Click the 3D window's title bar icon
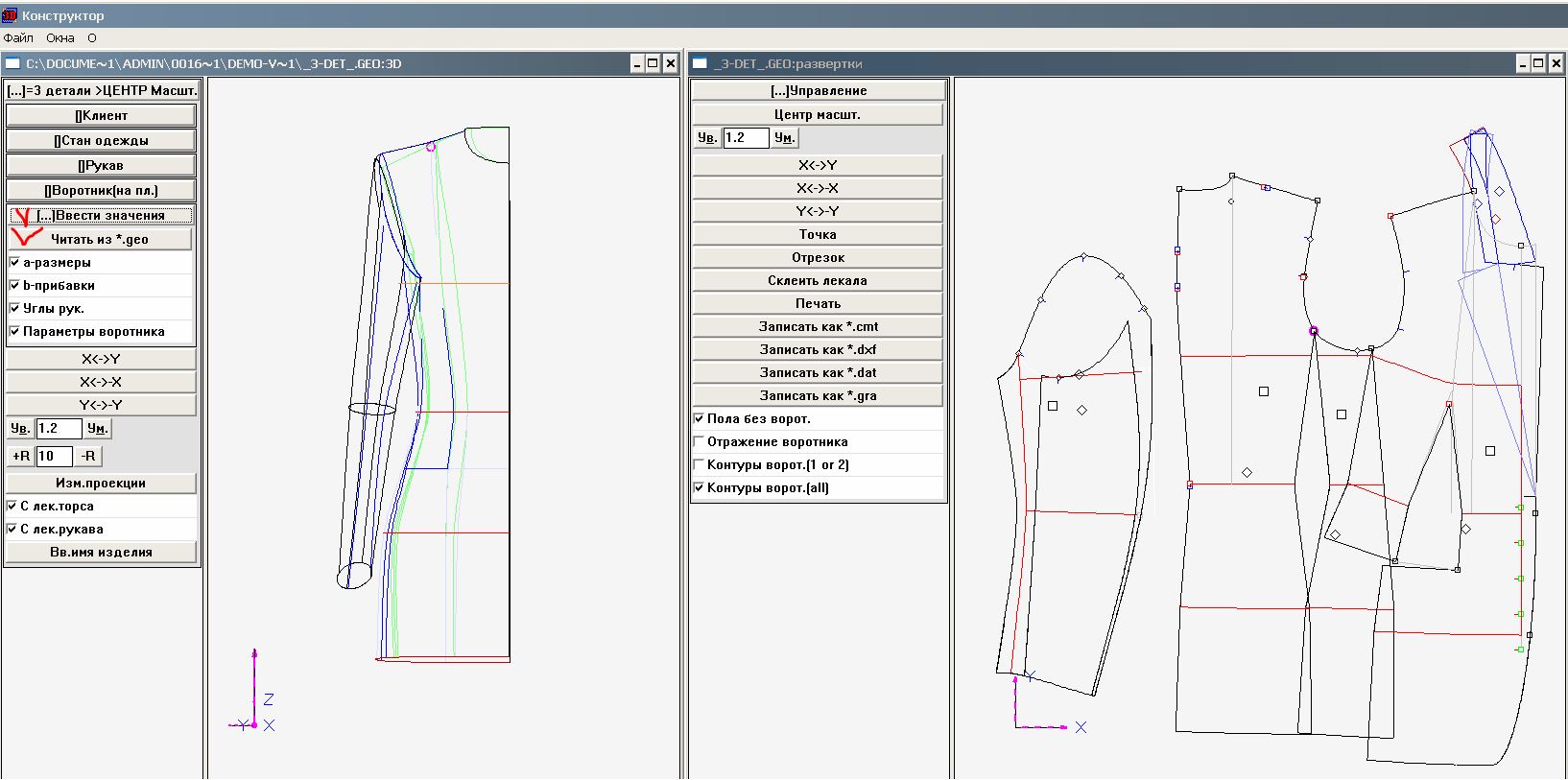The image size is (1568, 780). [12, 63]
